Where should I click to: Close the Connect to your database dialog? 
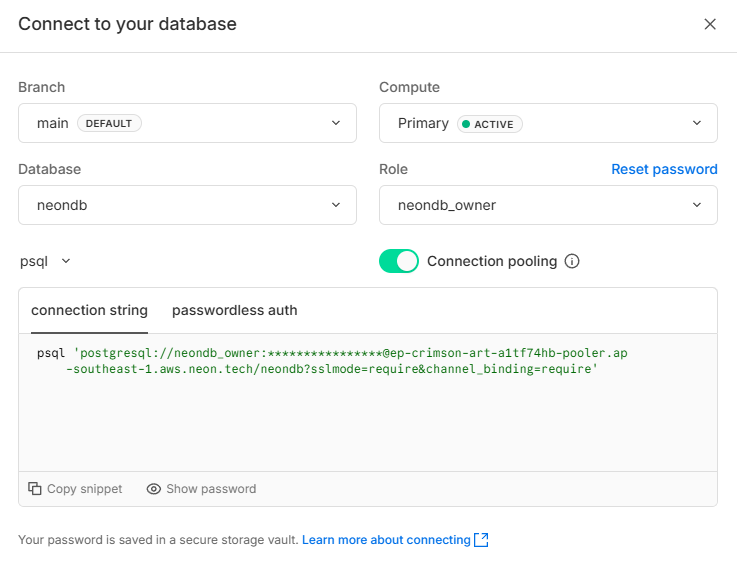click(x=710, y=24)
